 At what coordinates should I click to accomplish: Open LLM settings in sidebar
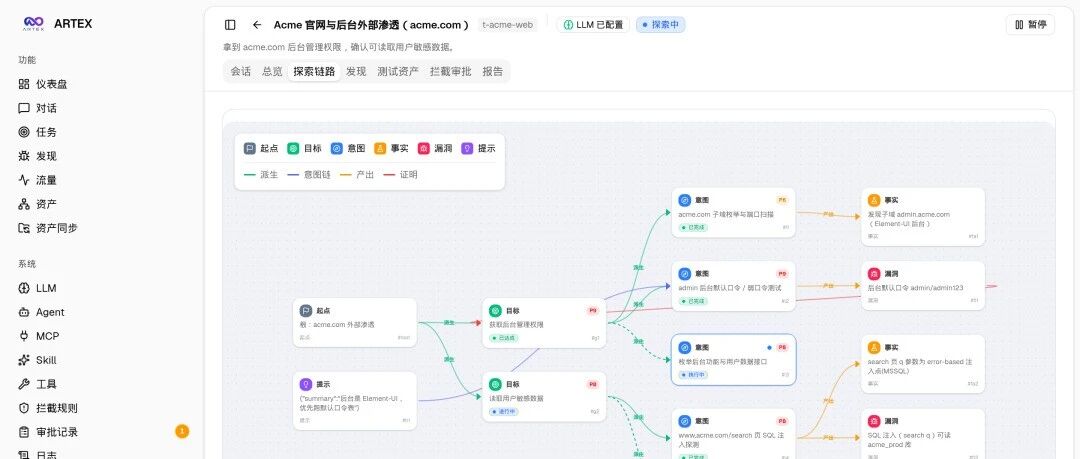37,288
